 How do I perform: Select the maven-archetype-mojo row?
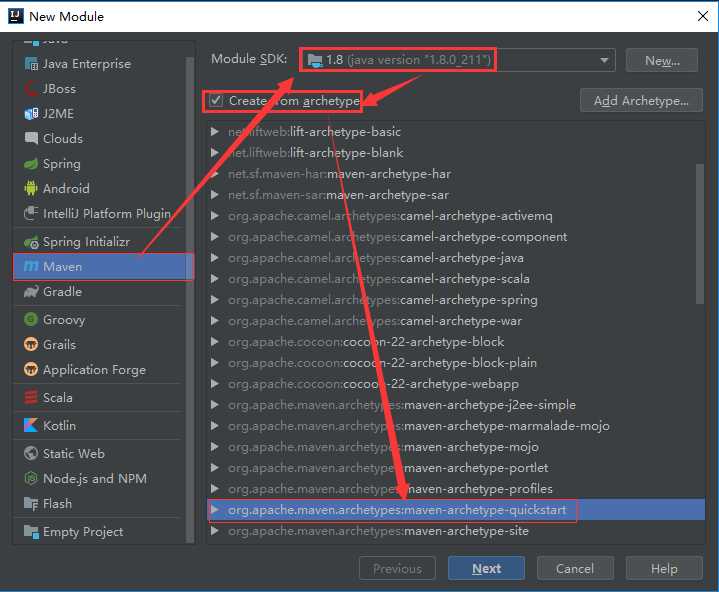455,447
